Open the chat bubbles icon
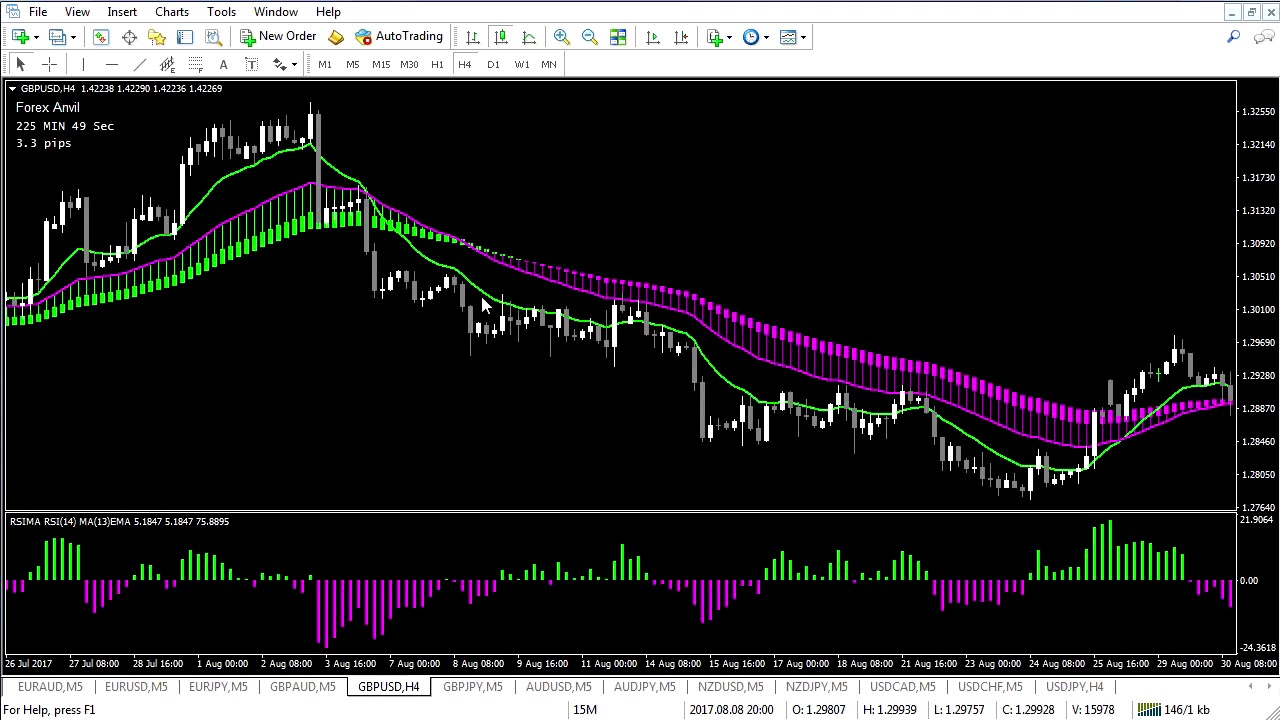The image size is (1280, 720). (1264, 37)
